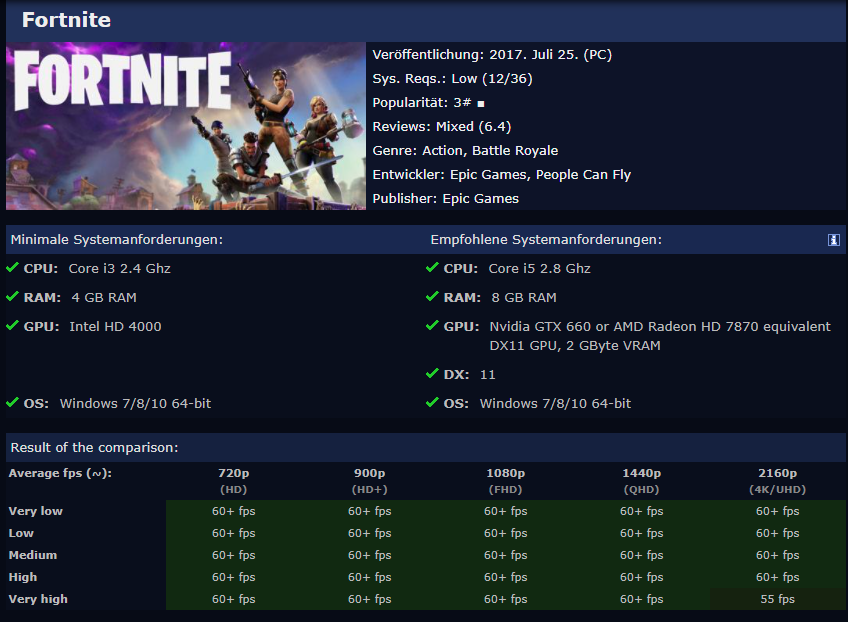The height and width of the screenshot is (622, 848).
Task: Click the Very low row label
Action: point(36,511)
